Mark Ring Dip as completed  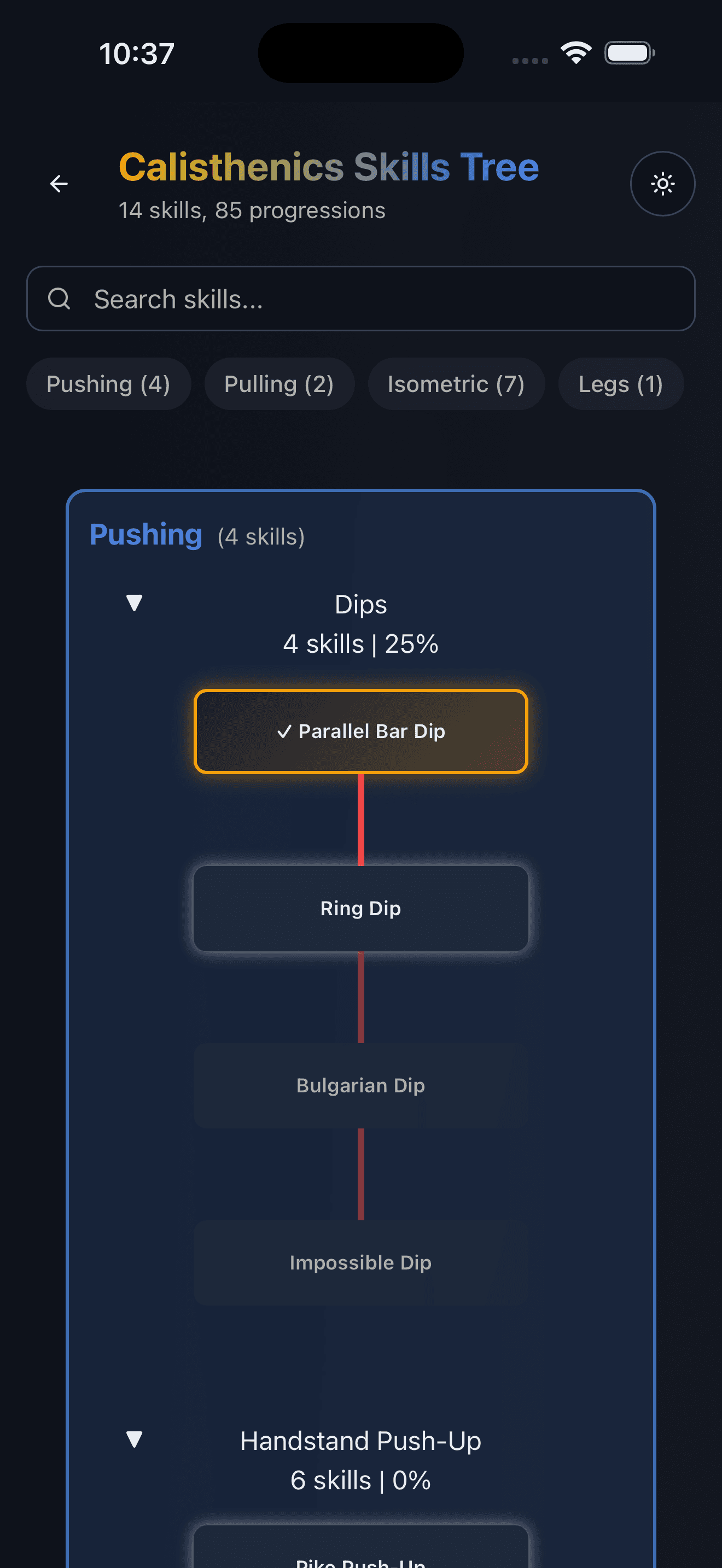tap(361, 908)
